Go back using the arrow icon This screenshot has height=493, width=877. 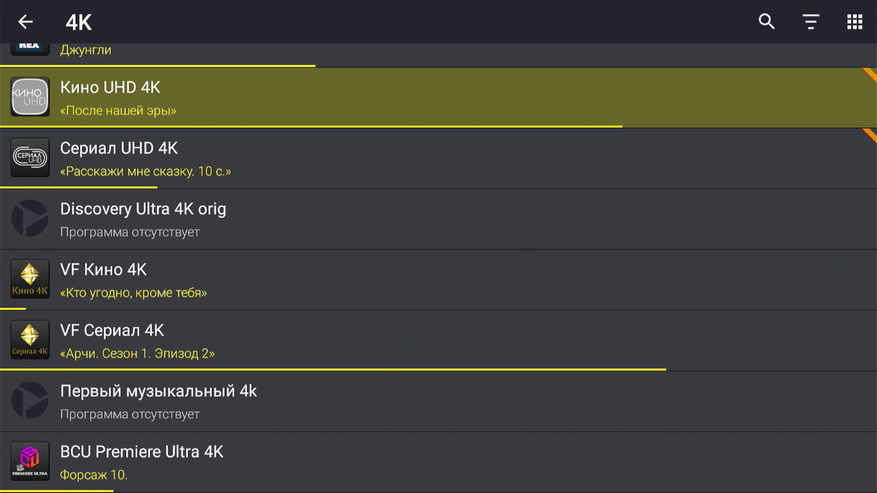coord(25,22)
